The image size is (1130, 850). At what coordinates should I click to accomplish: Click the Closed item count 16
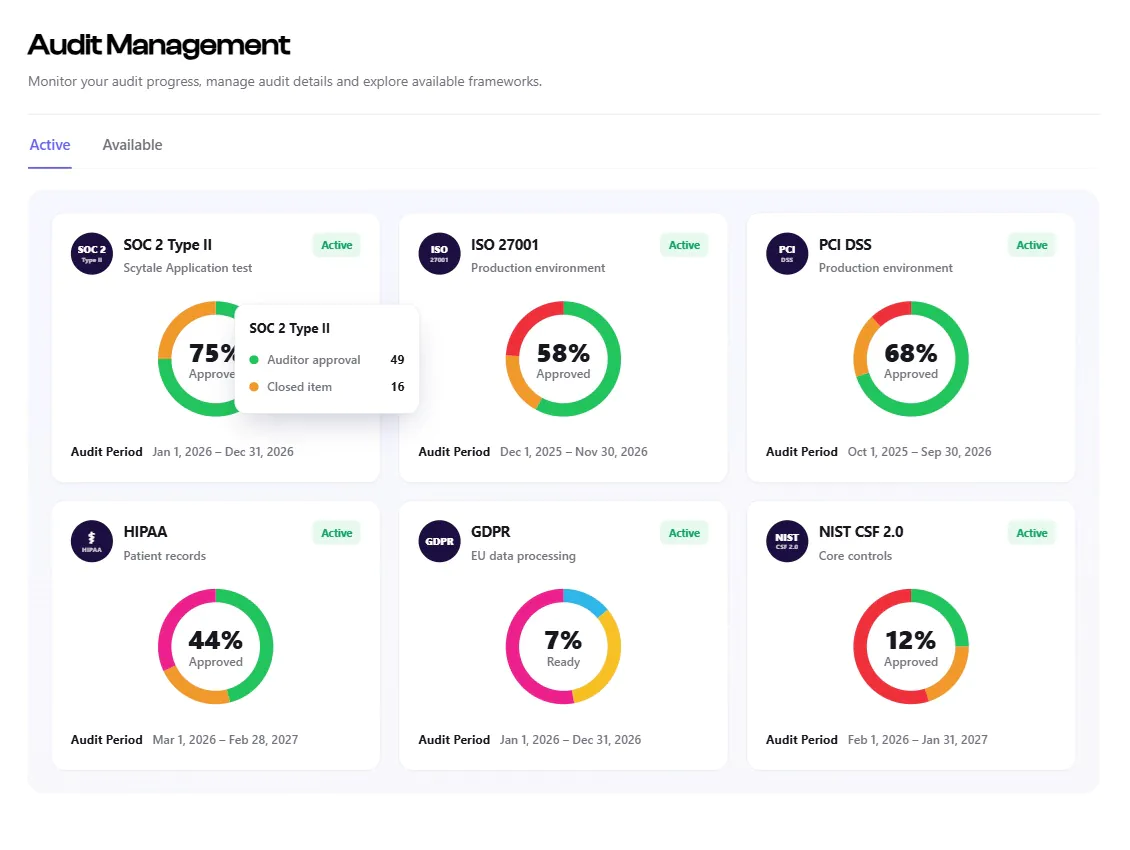point(397,387)
